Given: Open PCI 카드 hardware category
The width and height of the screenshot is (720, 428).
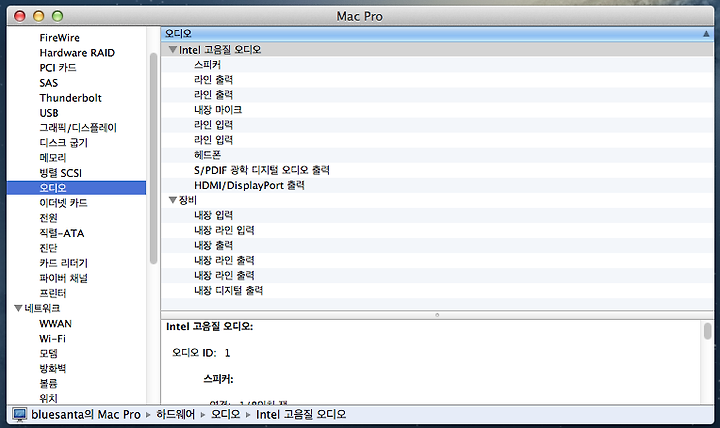Looking at the screenshot, I should 58,68.
